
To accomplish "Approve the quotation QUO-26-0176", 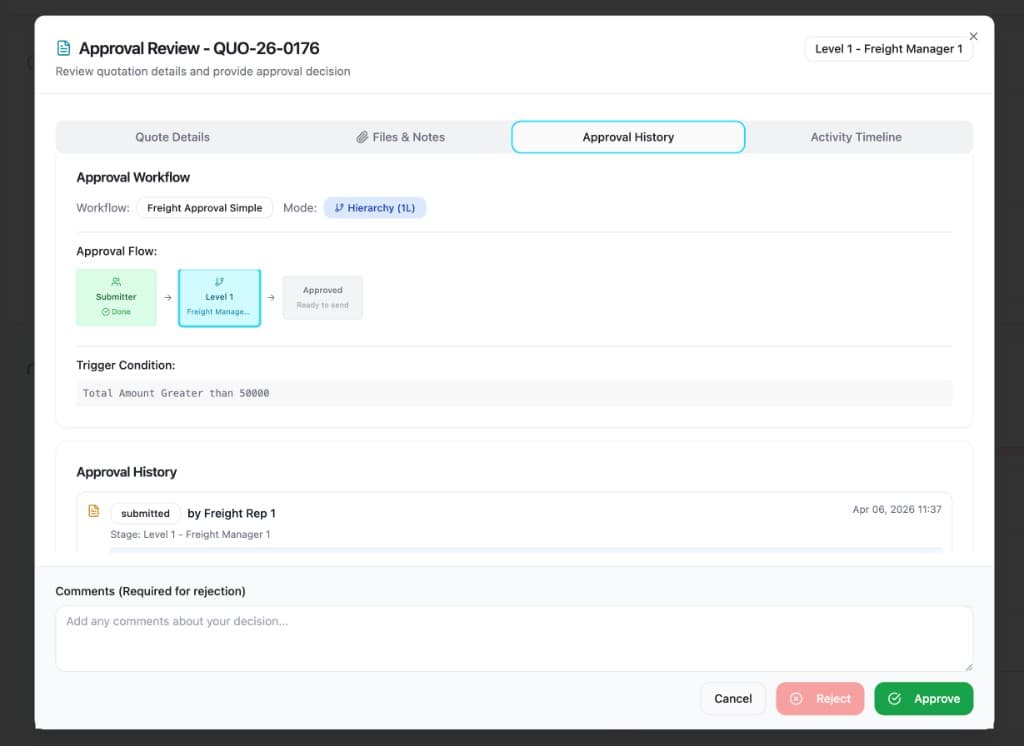I will point(923,698).
